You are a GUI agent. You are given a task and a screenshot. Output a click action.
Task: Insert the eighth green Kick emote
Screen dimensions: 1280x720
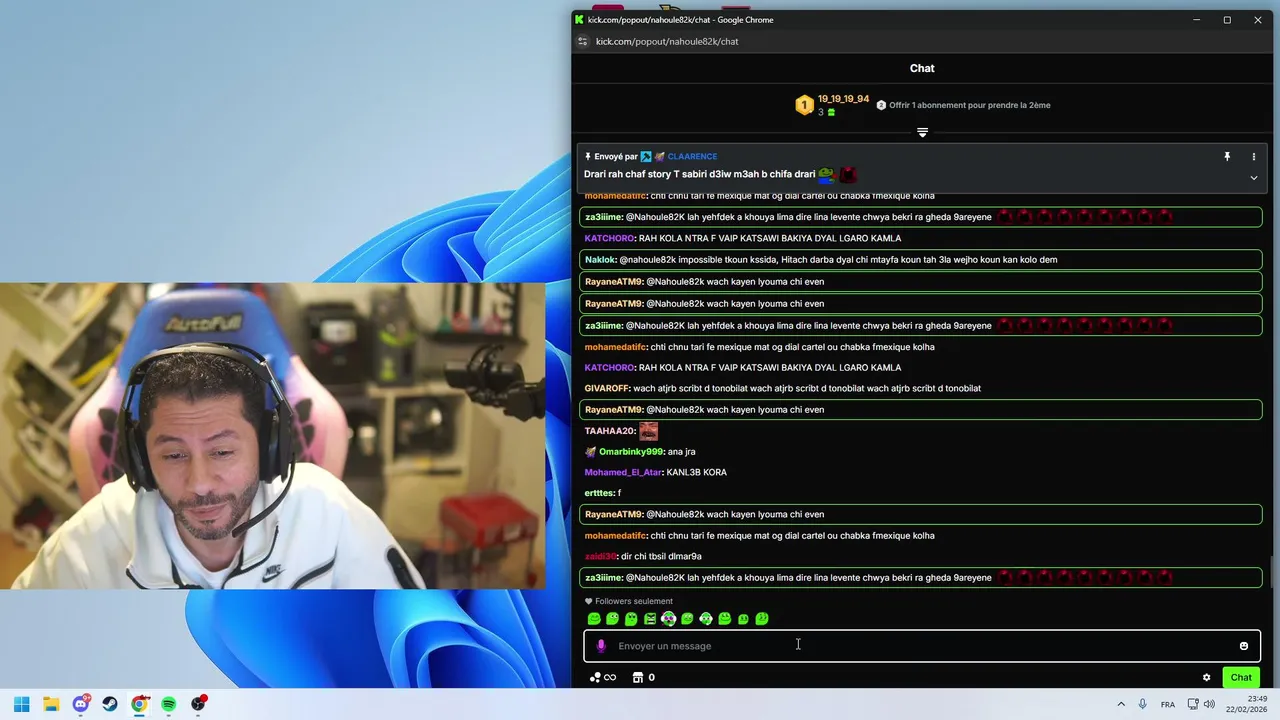pos(725,619)
